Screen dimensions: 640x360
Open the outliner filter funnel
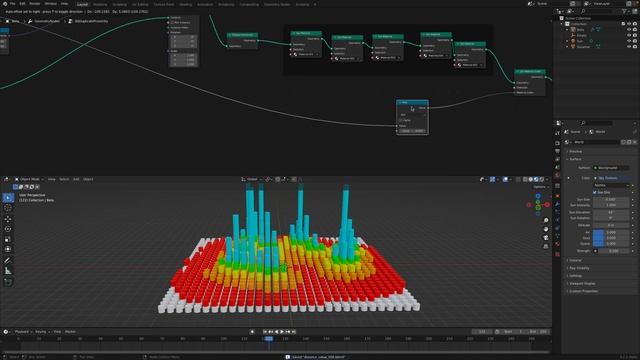tap(625, 11)
